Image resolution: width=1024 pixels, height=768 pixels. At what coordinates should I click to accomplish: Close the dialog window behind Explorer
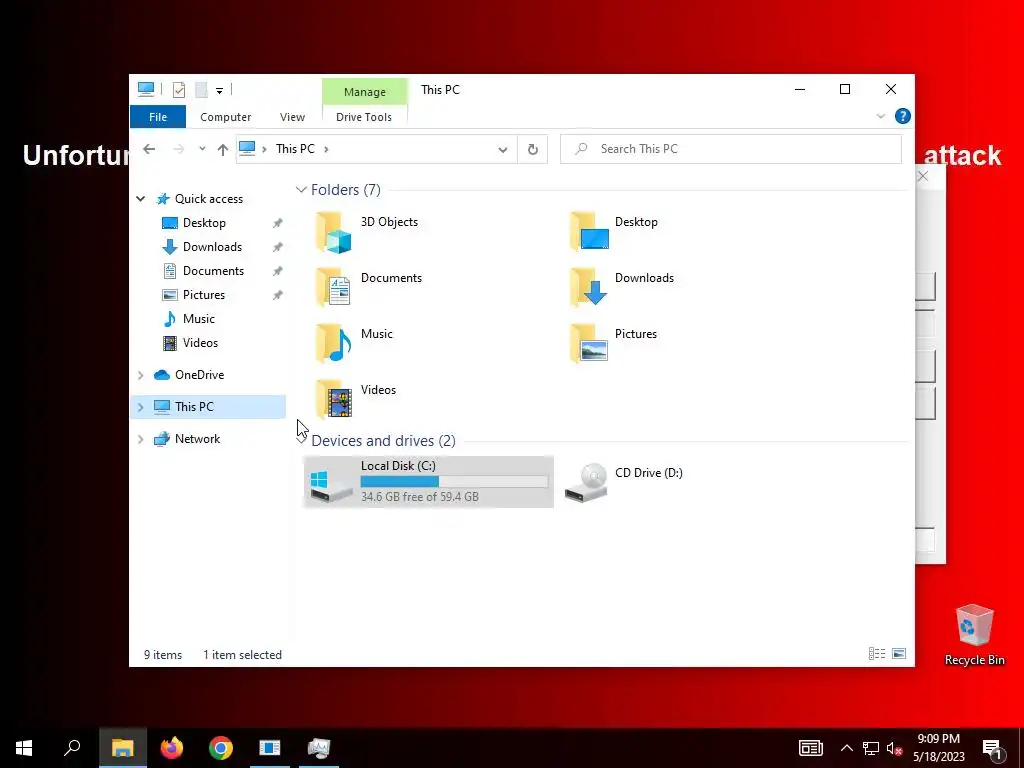[922, 176]
